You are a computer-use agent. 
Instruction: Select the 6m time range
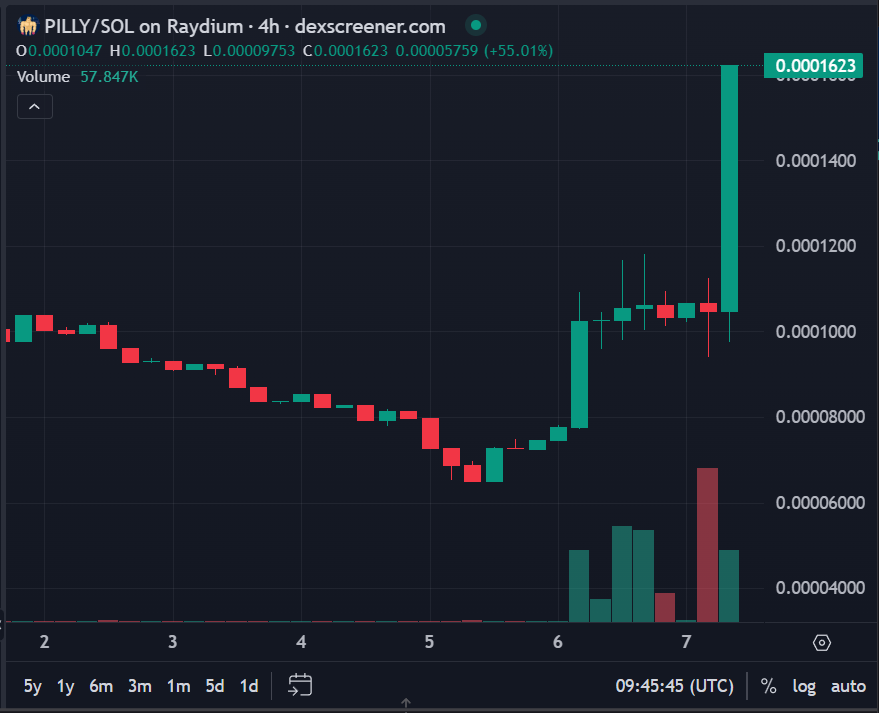click(x=100, y=686)
